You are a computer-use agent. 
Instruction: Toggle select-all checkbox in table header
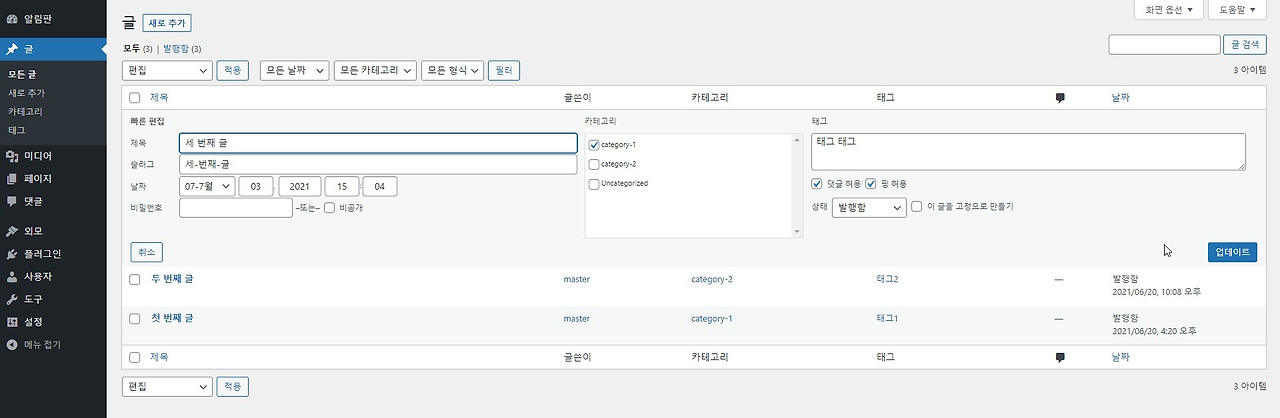(135, 98)
